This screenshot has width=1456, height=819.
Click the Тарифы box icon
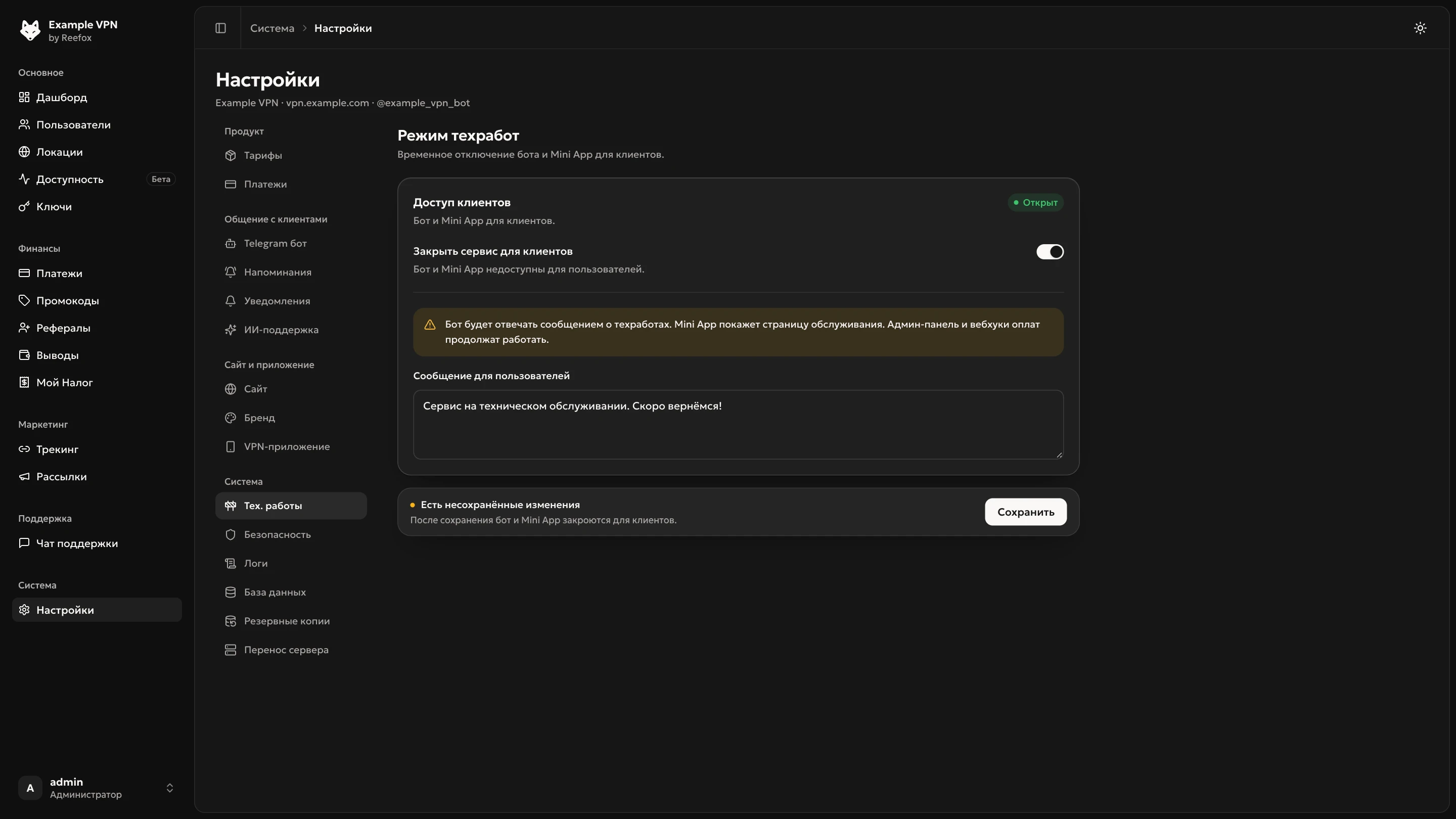point(230,155)
